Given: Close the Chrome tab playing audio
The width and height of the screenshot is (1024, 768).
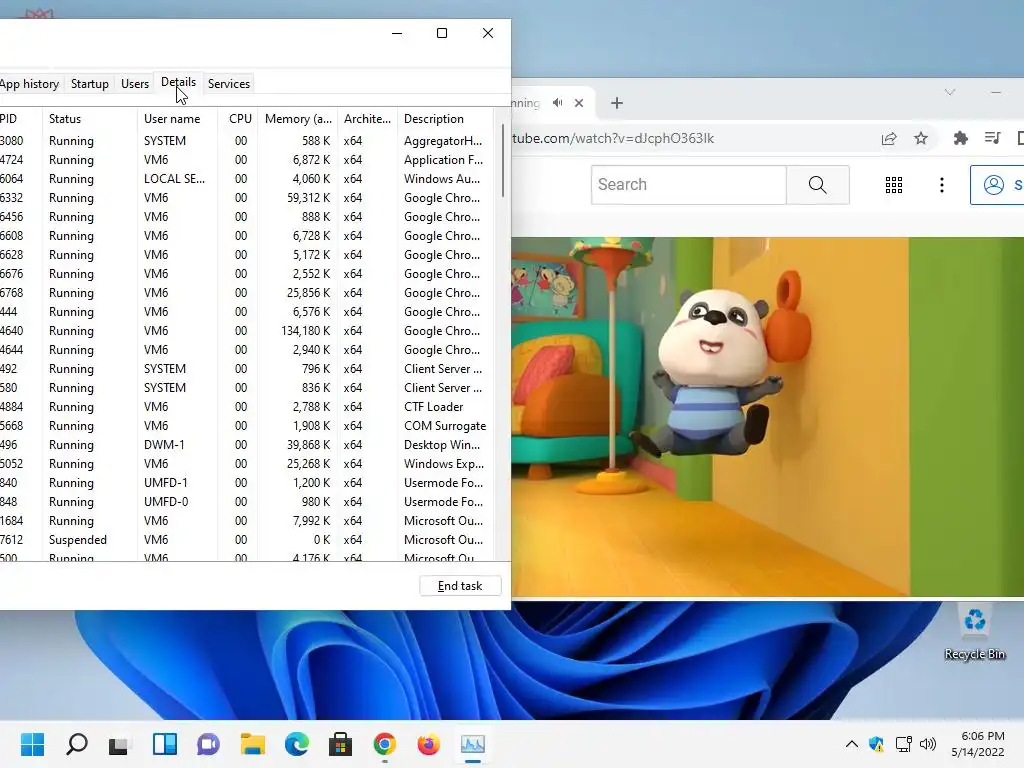Looking at the screenshot, I should coord(579,103).
